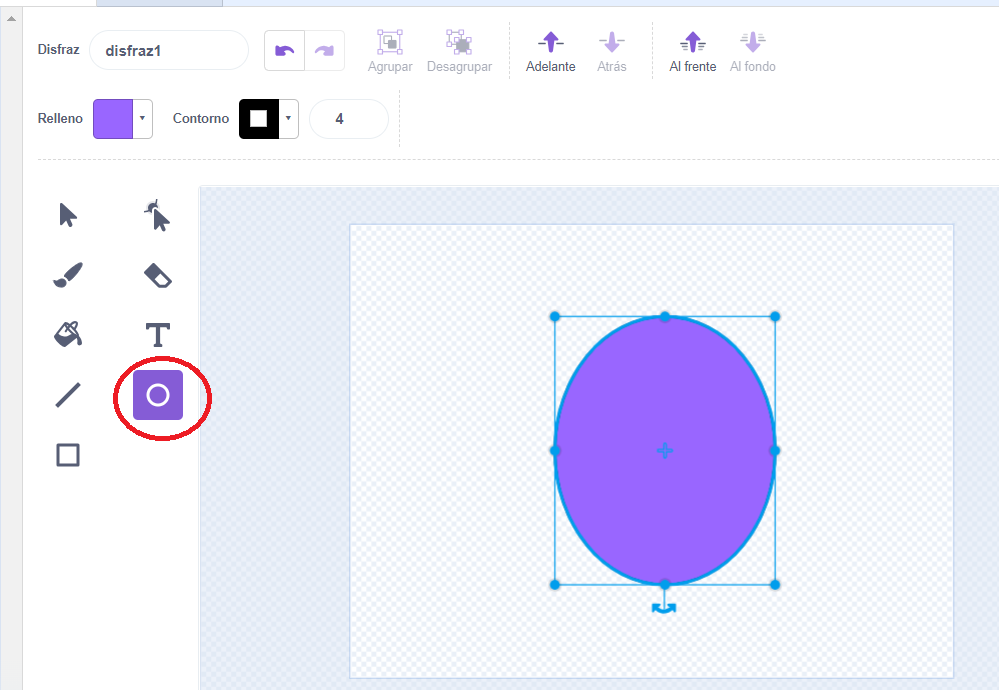Activate the Circle tool
The image size is (999, 690).
click(158, 395)
